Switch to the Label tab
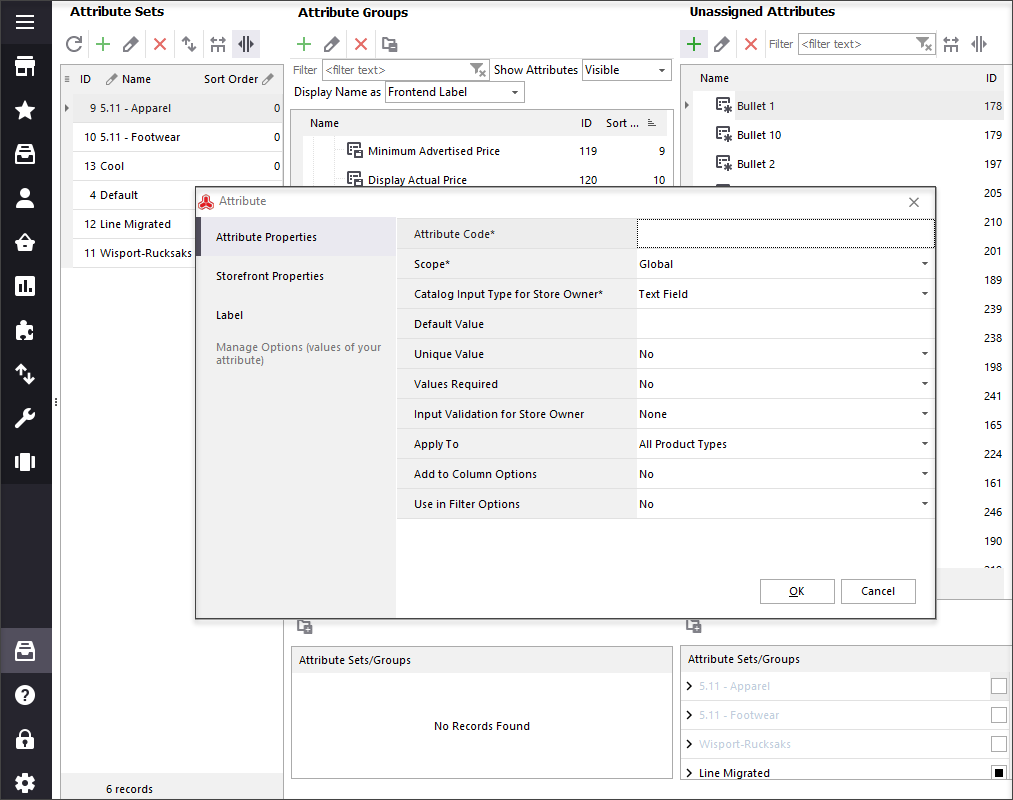This screenshot has width=1013, height=800. pyautogui.click(x=296, y=315)
